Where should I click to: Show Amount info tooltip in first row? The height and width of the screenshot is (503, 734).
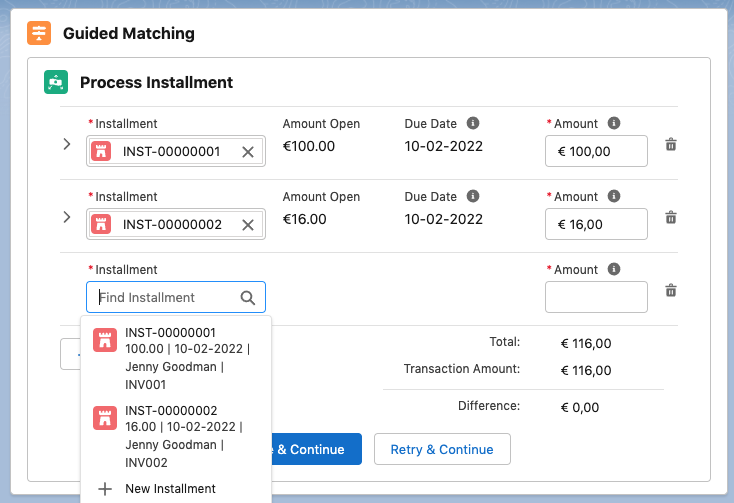[614, 124]
